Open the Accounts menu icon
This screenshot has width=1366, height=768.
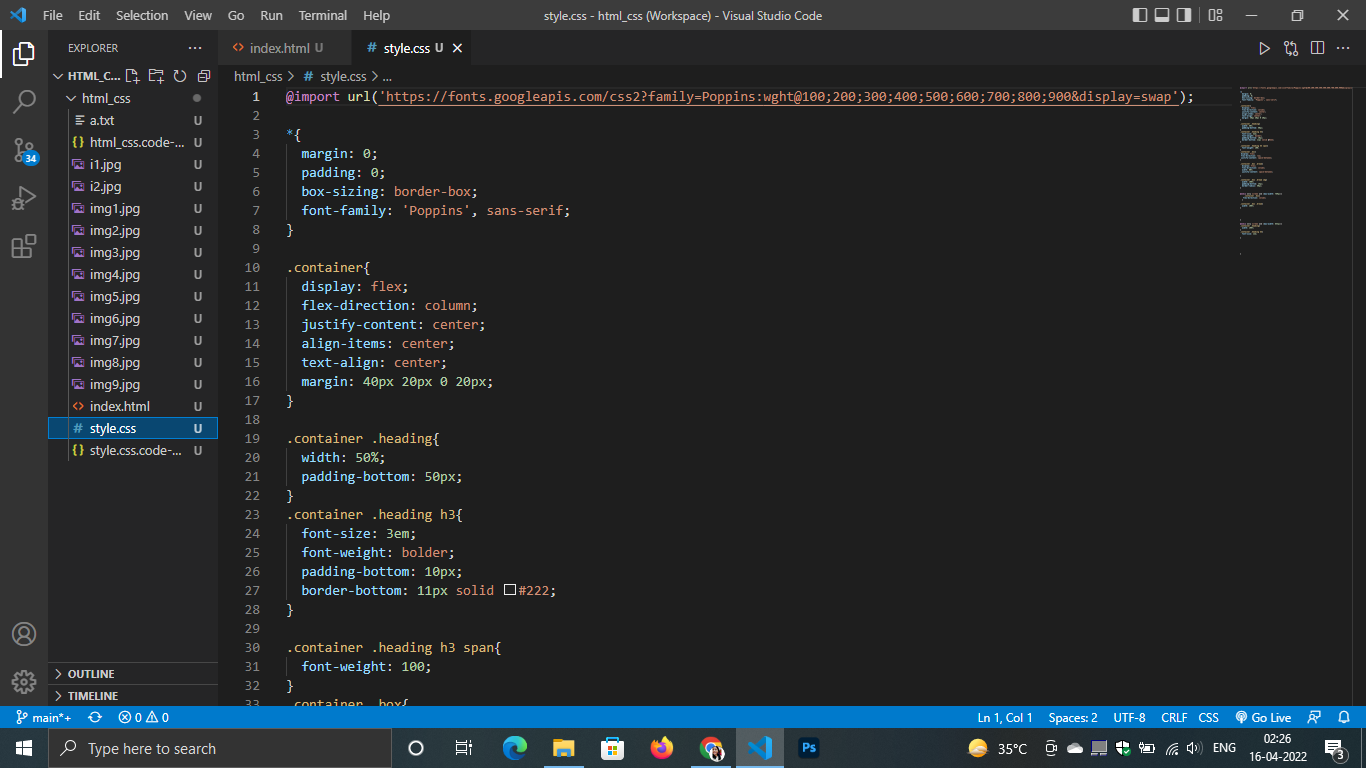pos(24,634)
